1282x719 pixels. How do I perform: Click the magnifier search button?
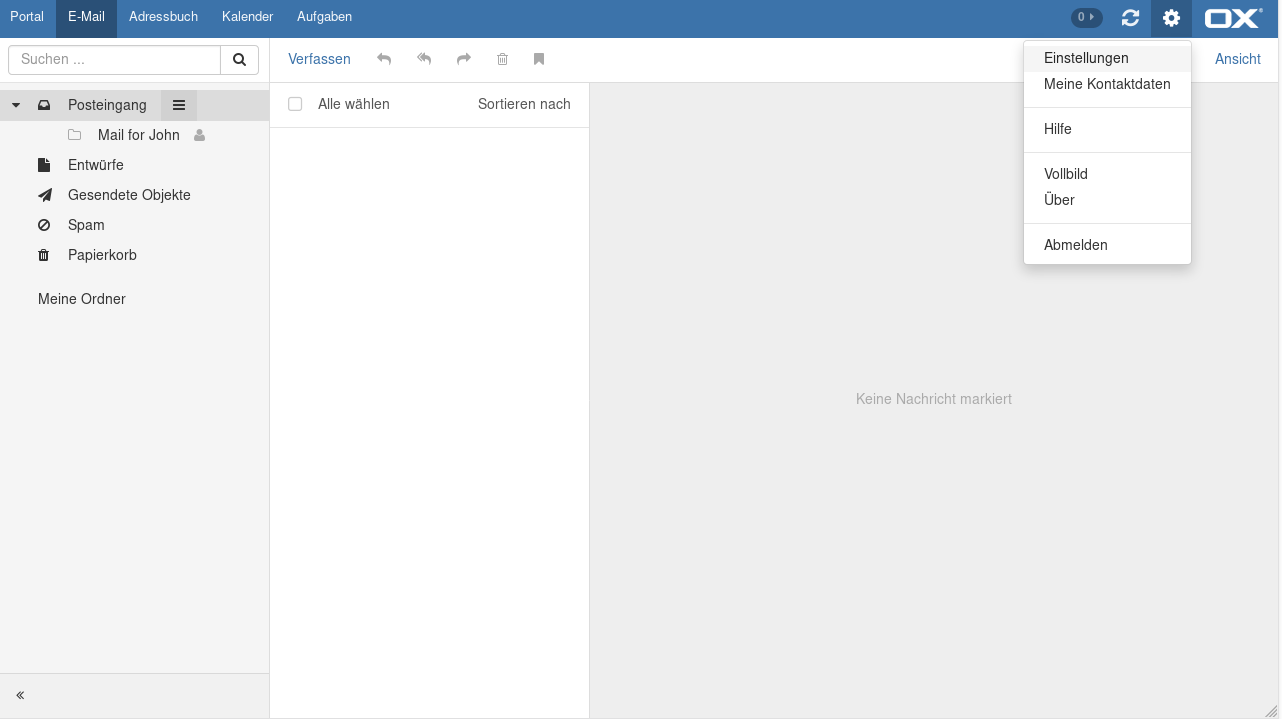(239, 60)
